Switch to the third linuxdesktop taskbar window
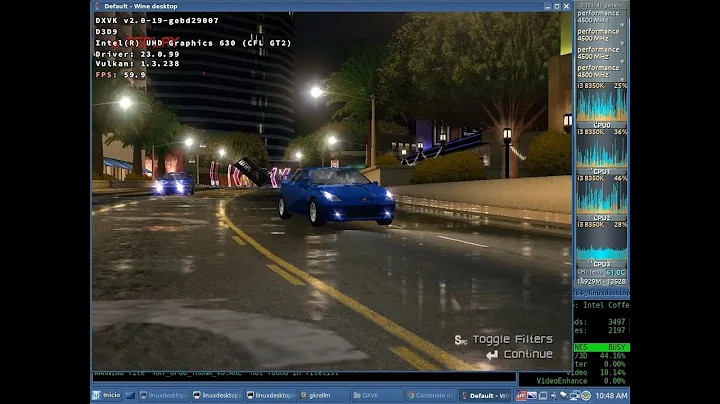This screenshot has width=720, height=404. point(270,395)
